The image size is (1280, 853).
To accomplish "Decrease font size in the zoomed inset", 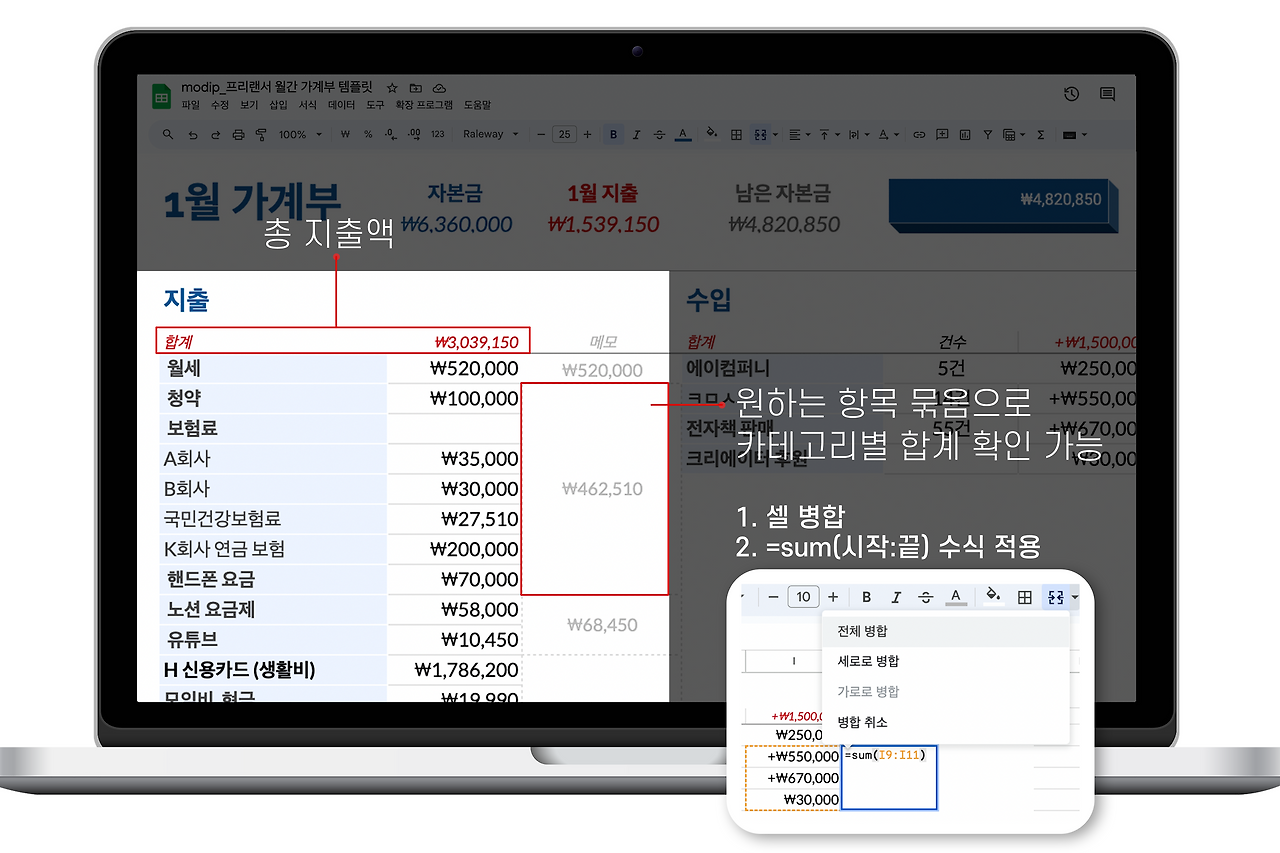I will (773, 597).
